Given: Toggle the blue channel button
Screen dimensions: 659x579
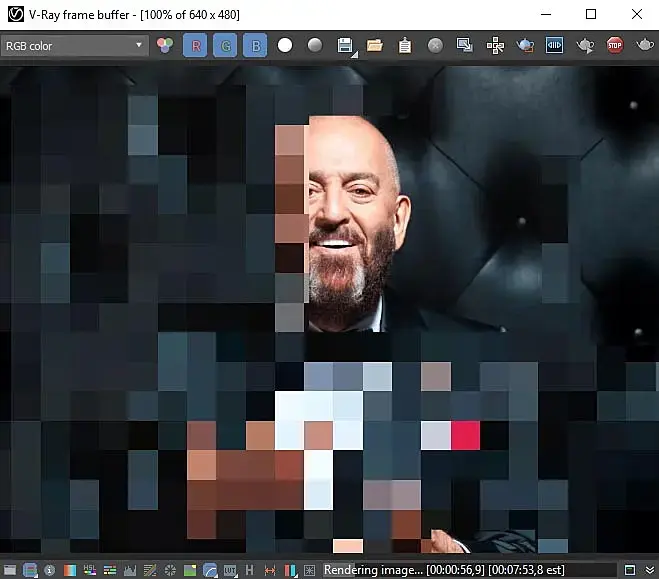Looking at the screenshot, I should pyautogui.click(x=255, y=45).
